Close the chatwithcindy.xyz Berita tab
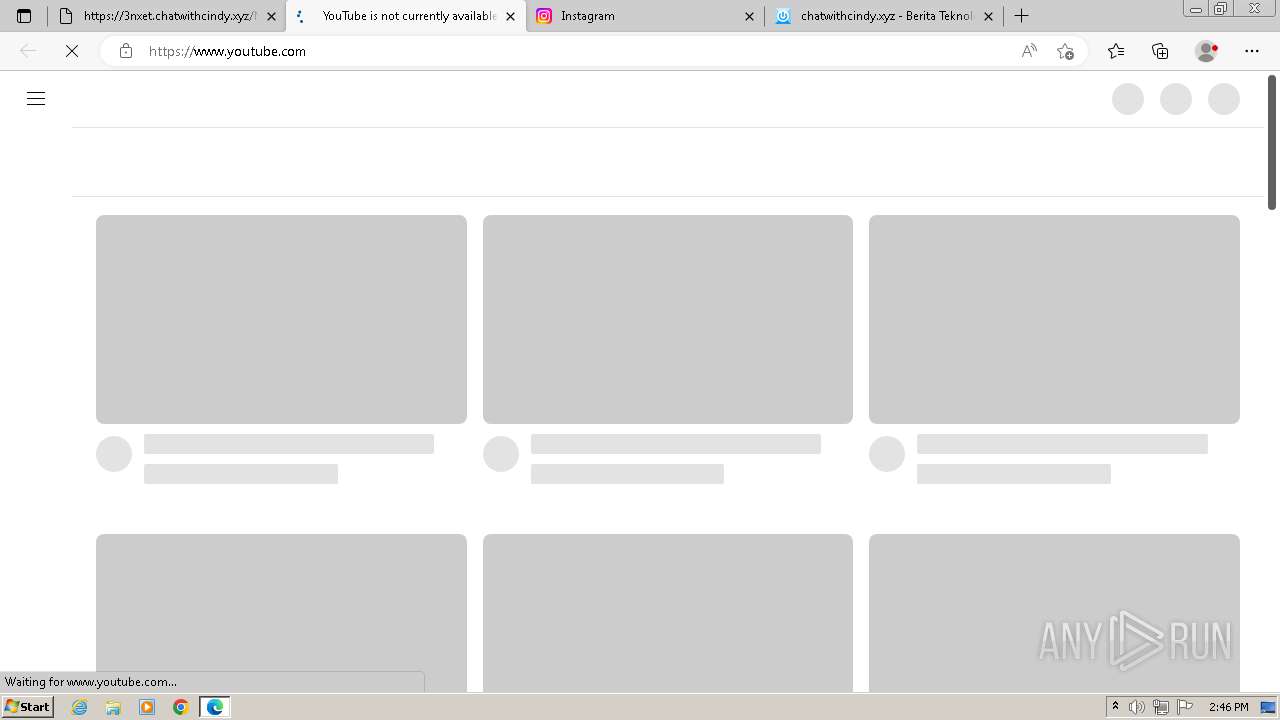 (x=988, y=16)
